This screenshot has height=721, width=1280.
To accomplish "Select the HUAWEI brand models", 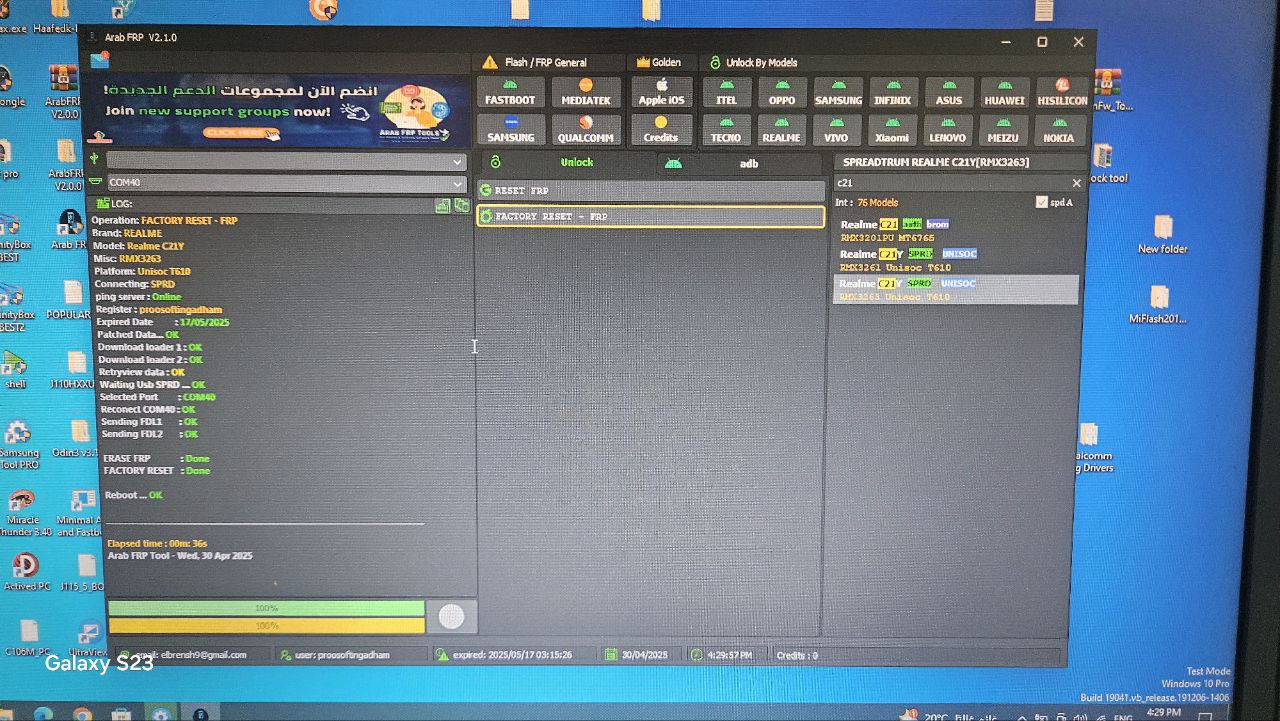I will click(1004, 92).
